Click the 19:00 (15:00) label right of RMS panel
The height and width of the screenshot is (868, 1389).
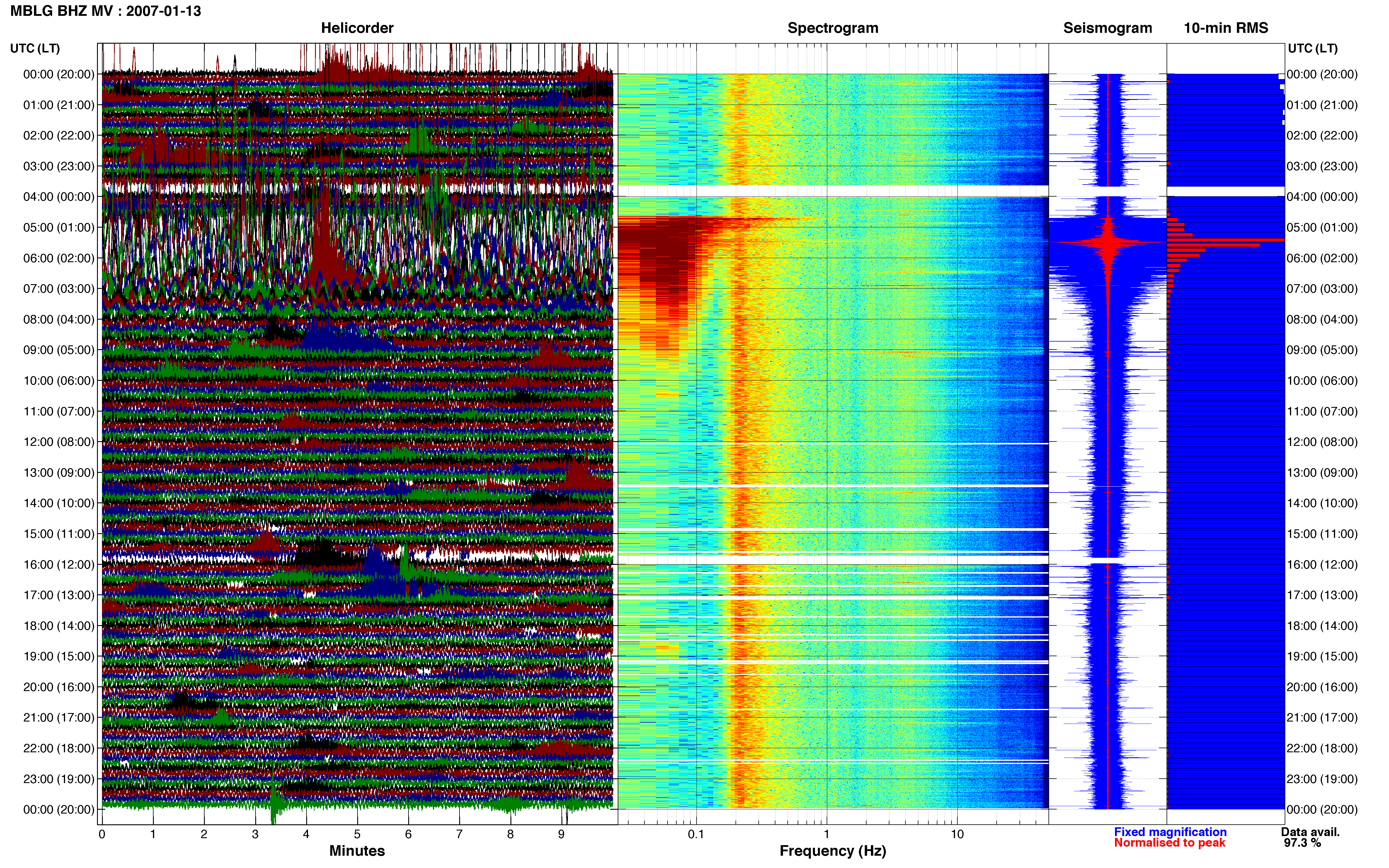click(x=1322, y=657)
